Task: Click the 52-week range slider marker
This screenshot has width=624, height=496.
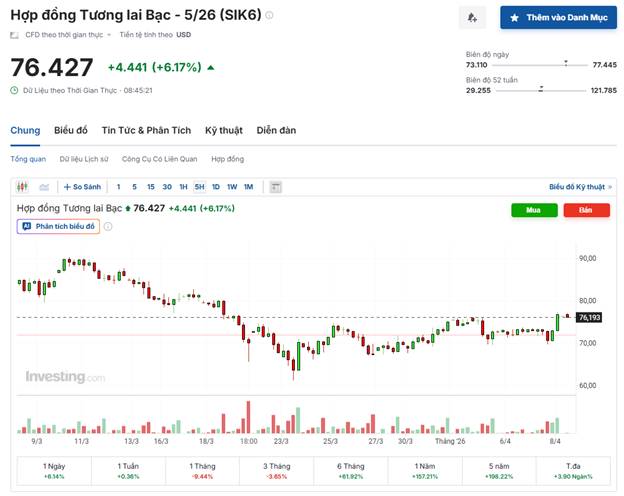Action: point(541,89)
